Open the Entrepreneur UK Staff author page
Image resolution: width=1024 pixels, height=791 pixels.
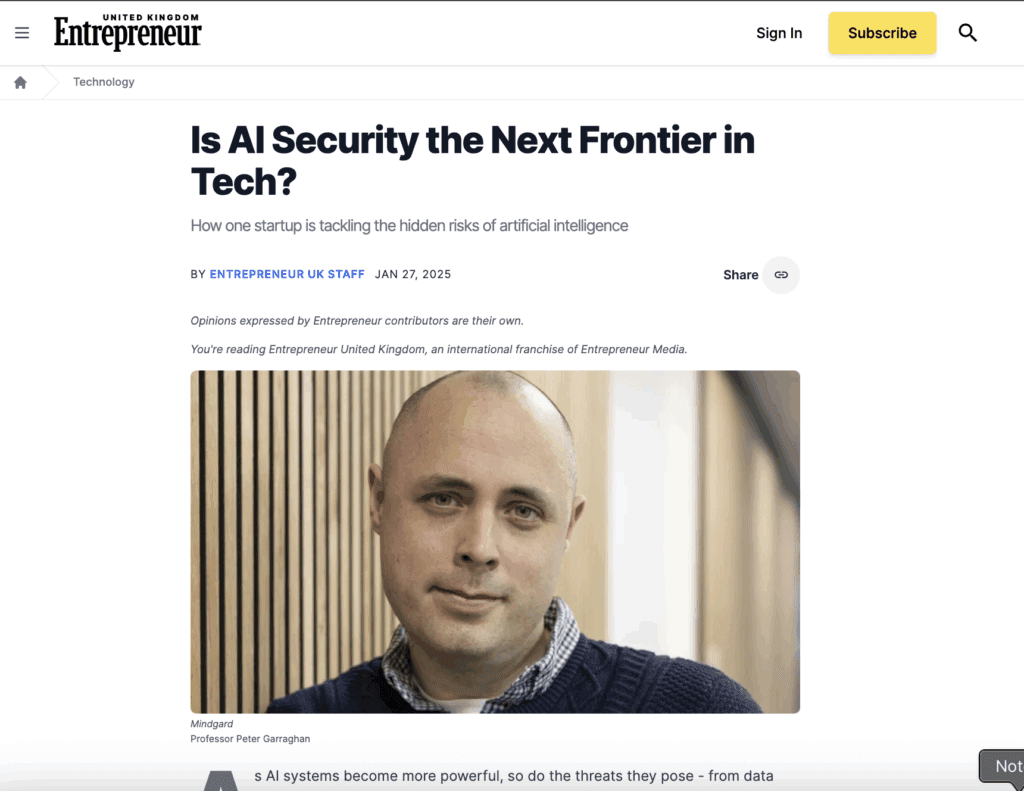[287, 274]
